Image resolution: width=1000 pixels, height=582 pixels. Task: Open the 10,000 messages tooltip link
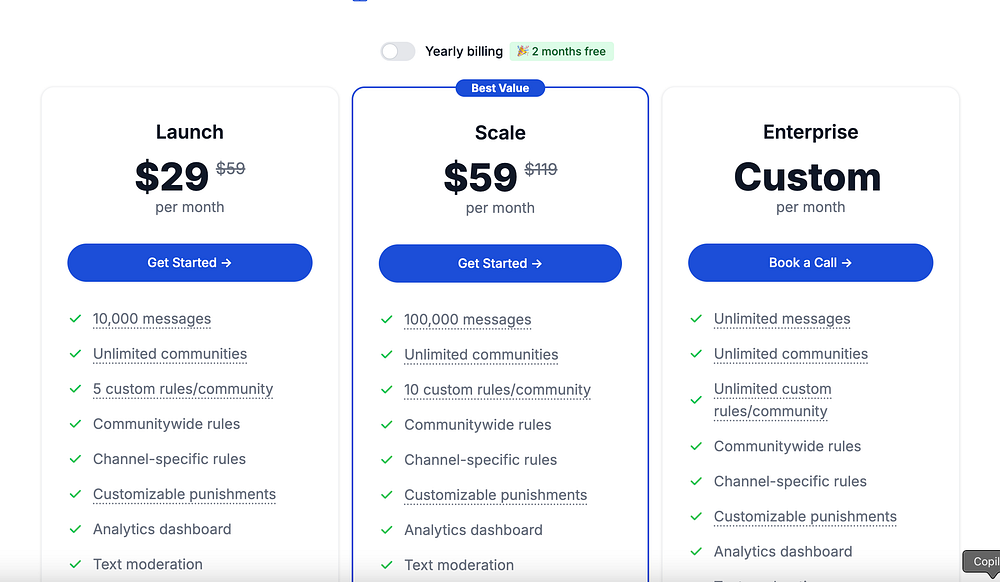pos(152,319)
